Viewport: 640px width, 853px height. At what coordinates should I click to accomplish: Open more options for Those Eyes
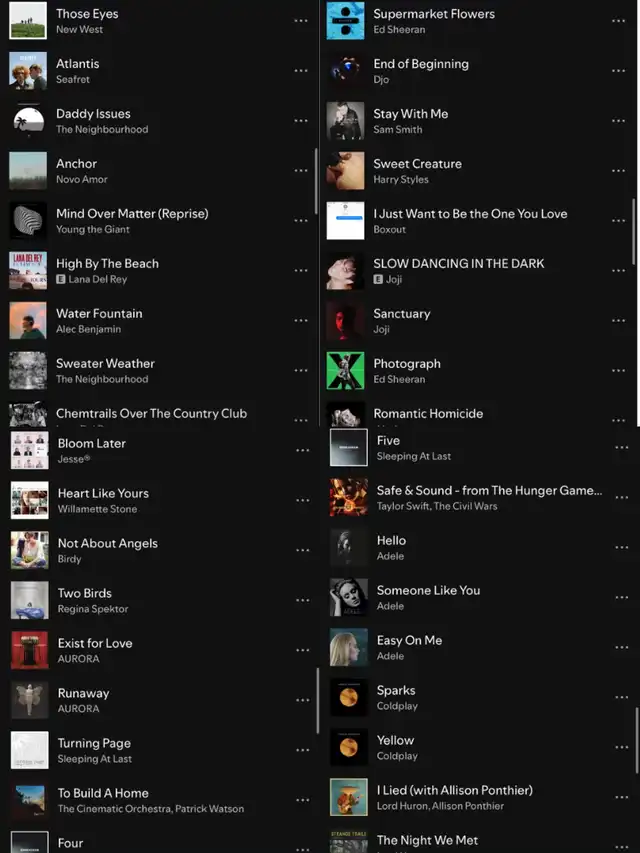(301, 21)
